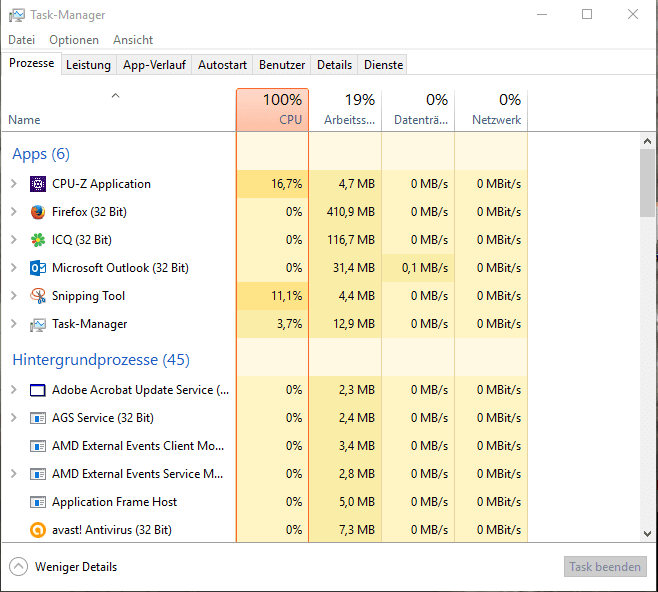Select the Hintergrundprozesse (45) group header
This screenshot has width=658, height=592.
point(101,360)
